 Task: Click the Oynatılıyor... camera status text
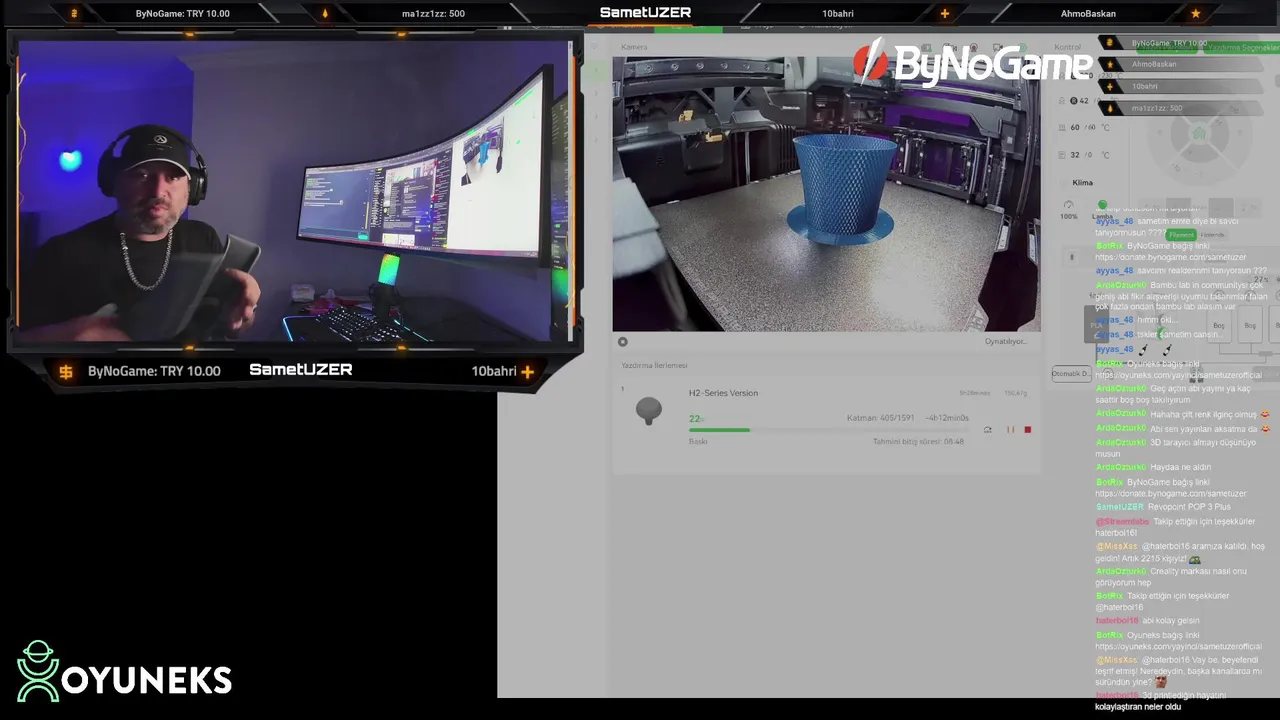[1006, 342]
